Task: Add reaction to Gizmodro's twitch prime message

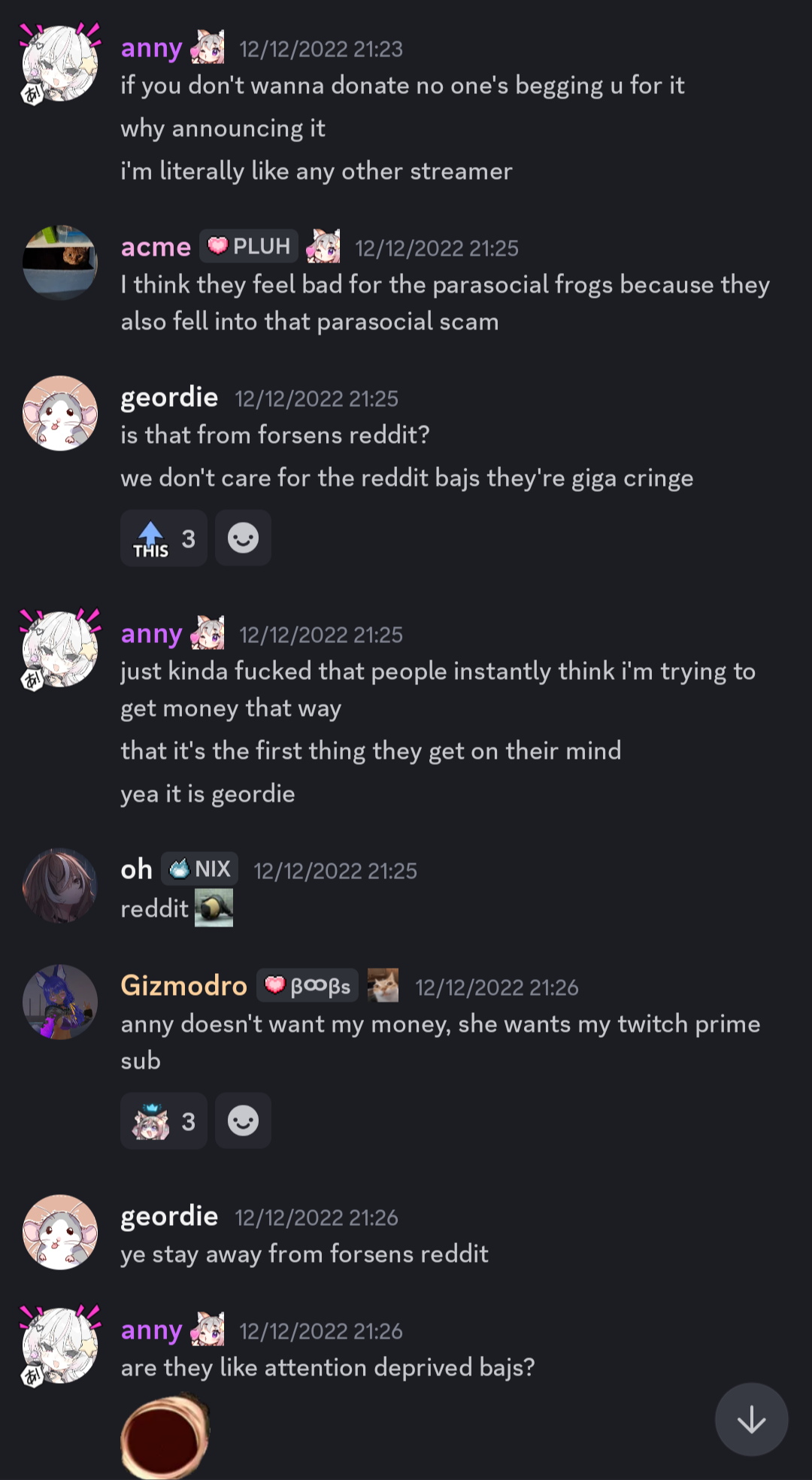Action: [243, 1121]
